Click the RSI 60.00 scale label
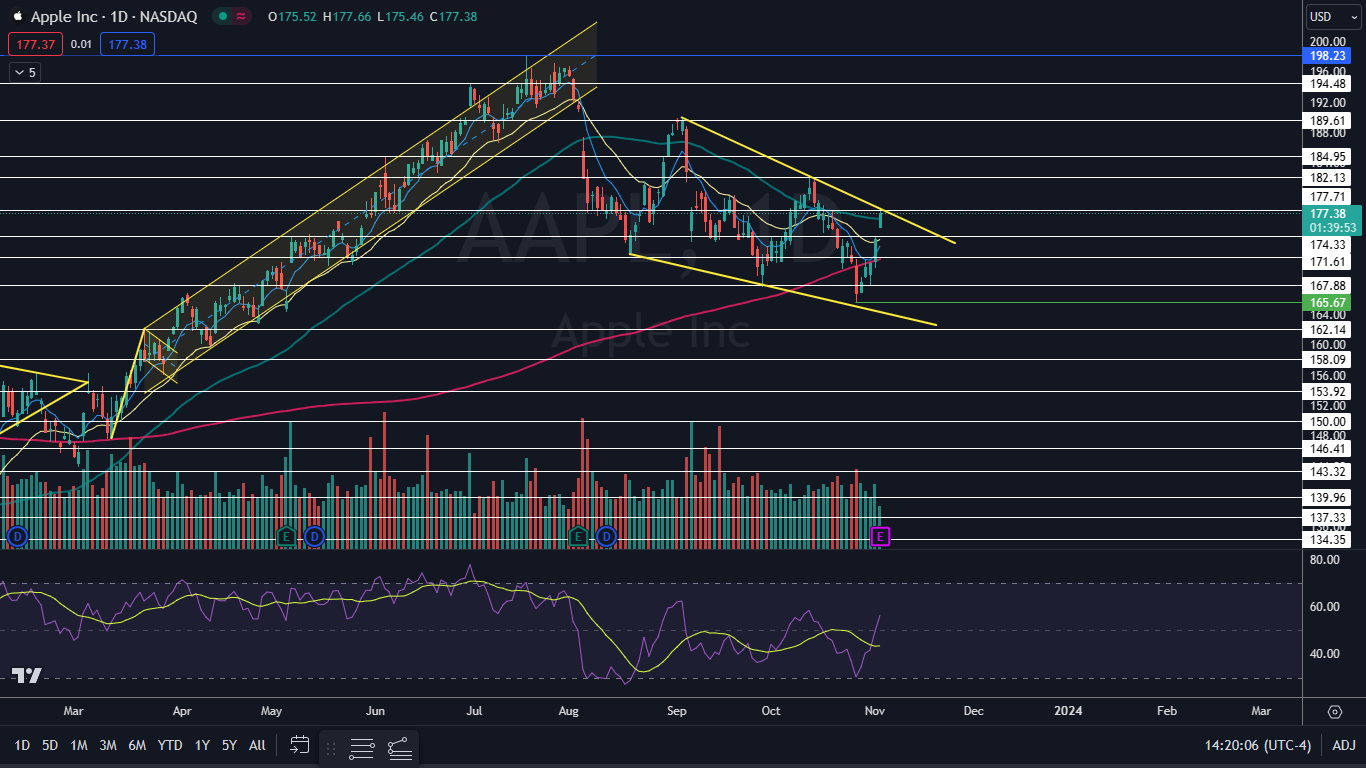The image size is (1366, 768). pos(1325,607)
